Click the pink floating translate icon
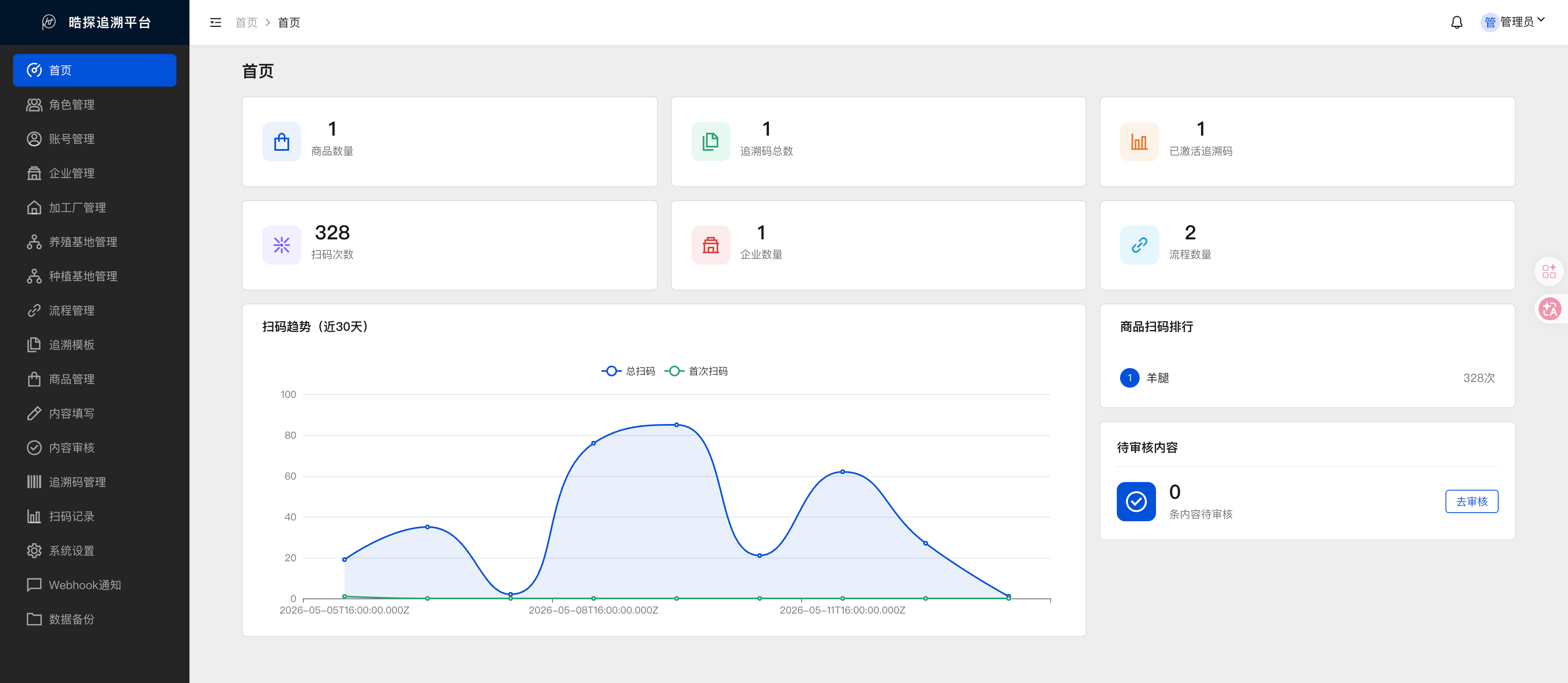 [1549, 309]
